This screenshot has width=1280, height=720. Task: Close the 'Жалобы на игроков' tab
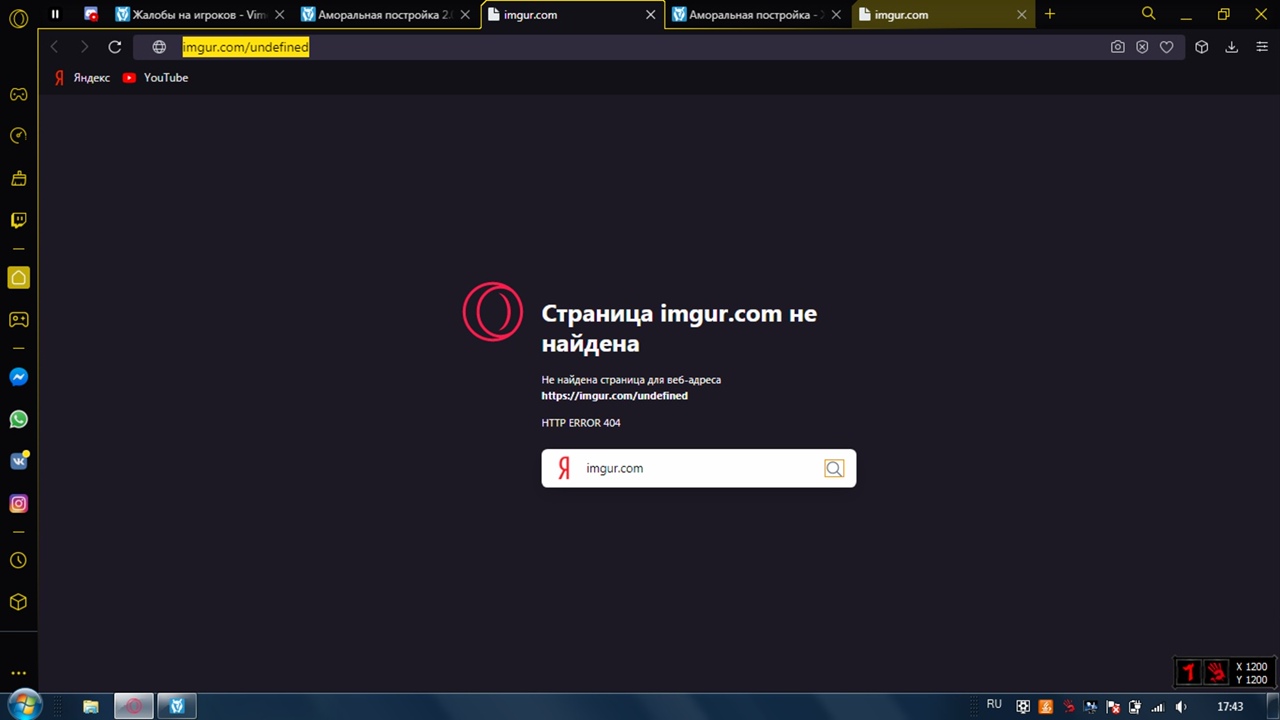point(278,15)
